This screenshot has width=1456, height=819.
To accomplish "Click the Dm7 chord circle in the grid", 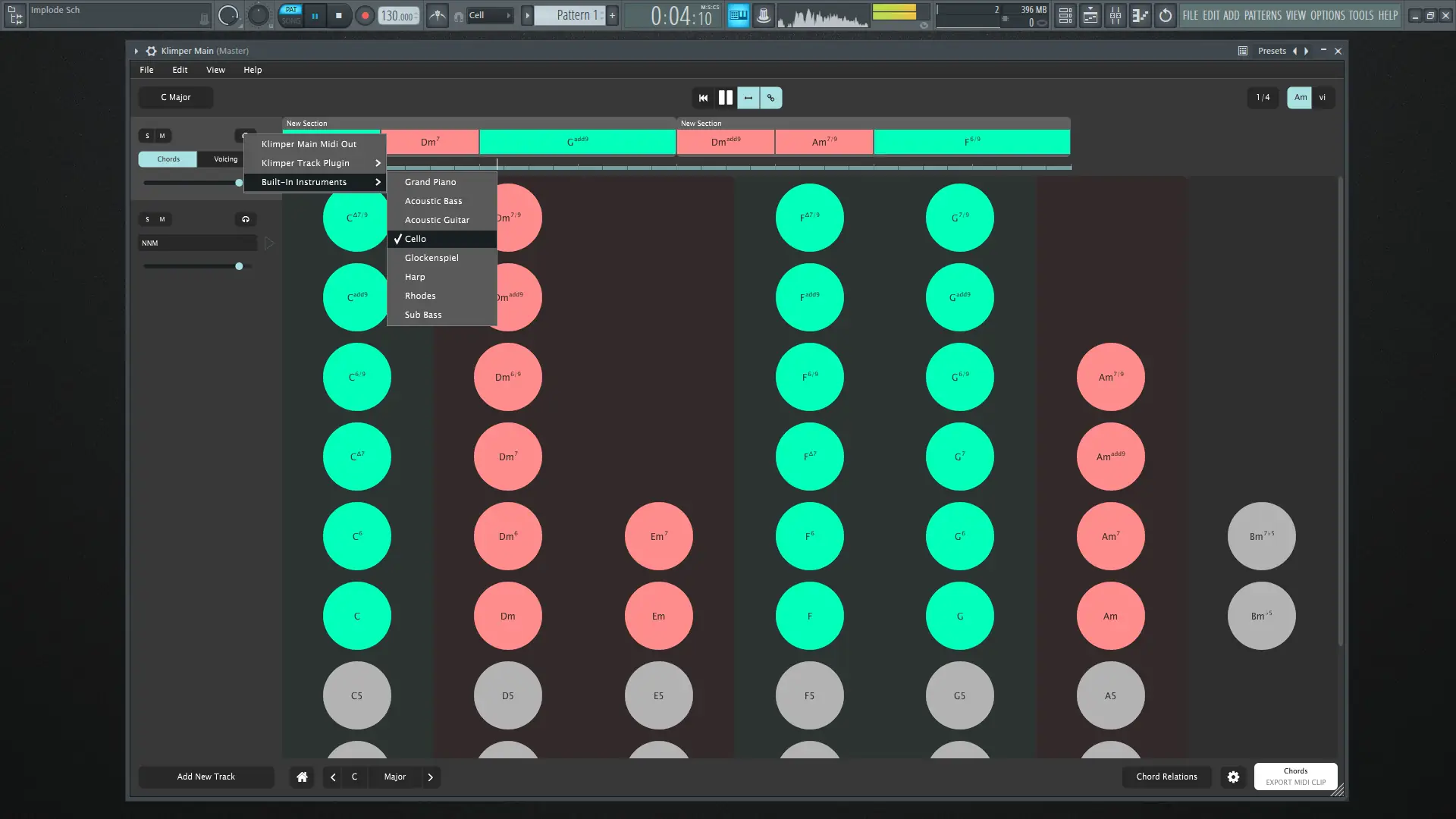I will pos(507,456).
